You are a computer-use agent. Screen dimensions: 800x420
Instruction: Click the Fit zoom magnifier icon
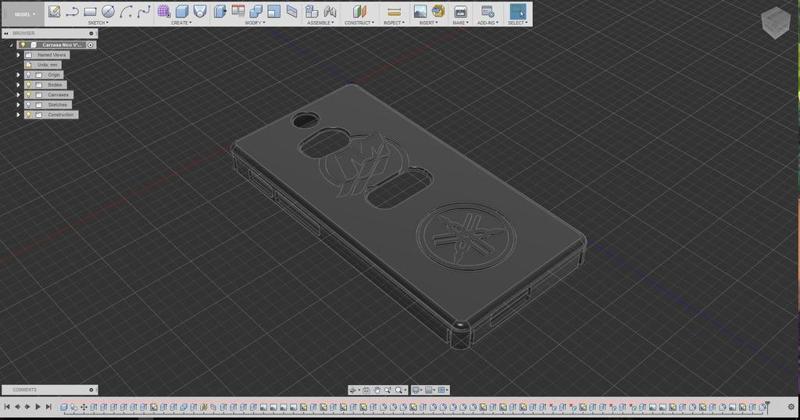click(398, 390)
